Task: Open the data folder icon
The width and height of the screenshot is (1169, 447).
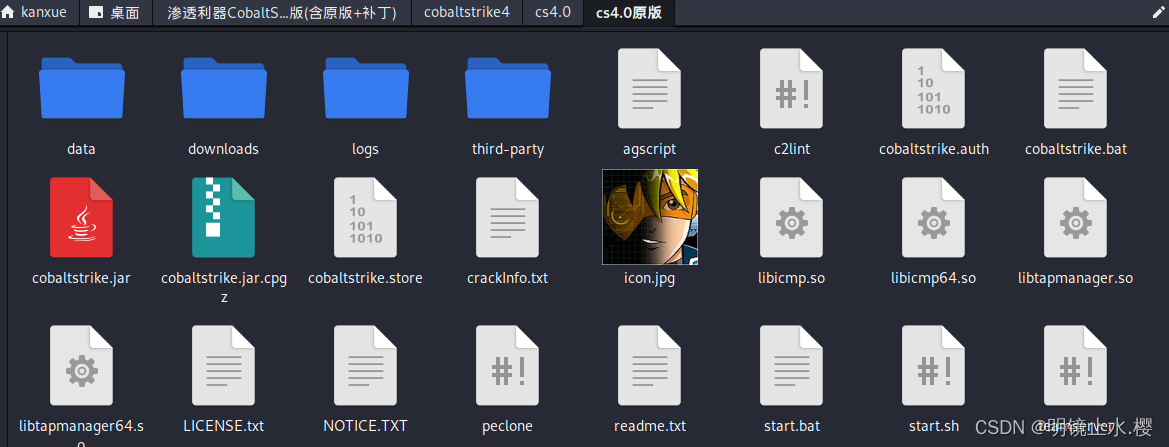Action: pyautogui.click(x=81, y=89)
